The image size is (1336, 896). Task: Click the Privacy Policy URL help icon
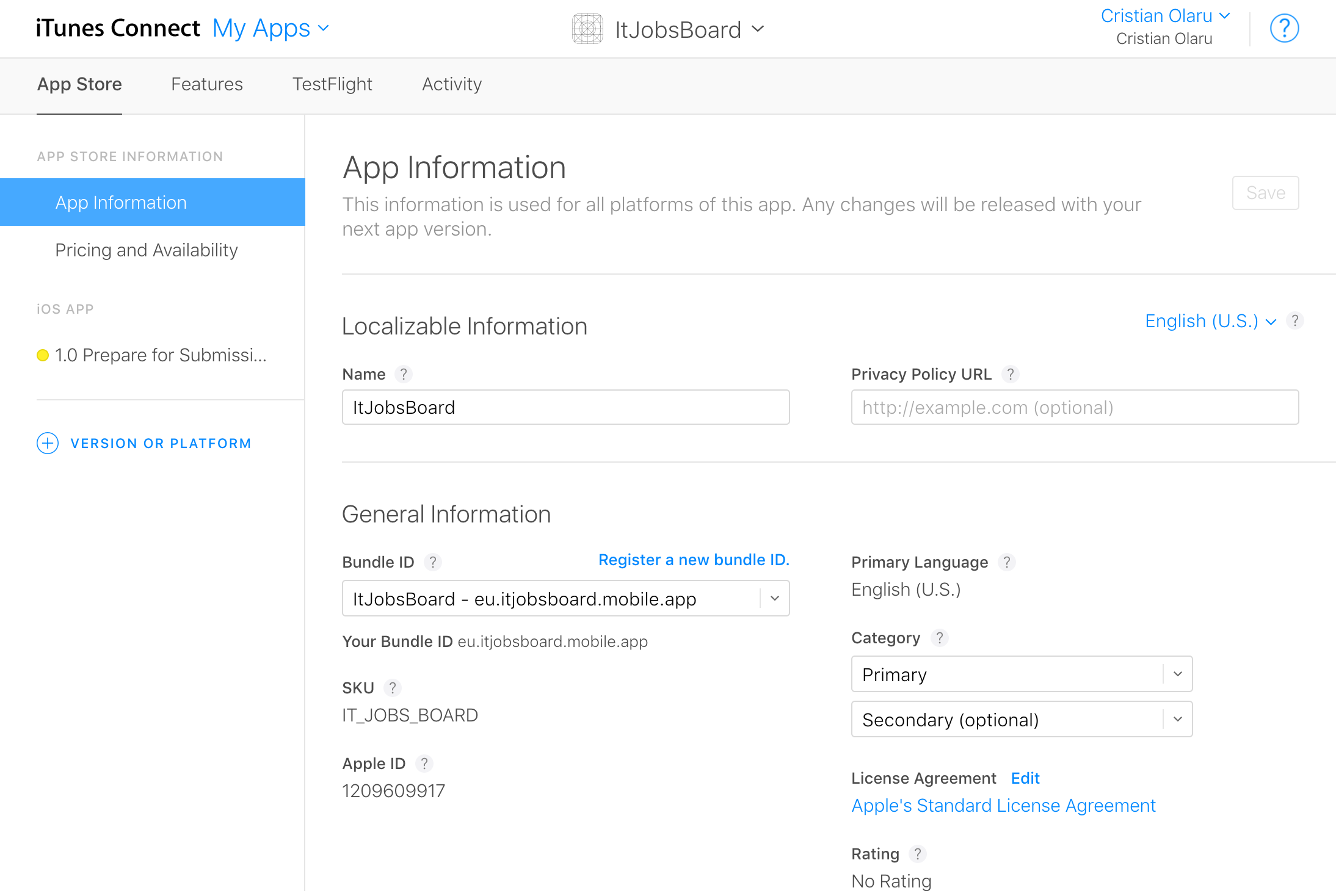pos(1011,374)
